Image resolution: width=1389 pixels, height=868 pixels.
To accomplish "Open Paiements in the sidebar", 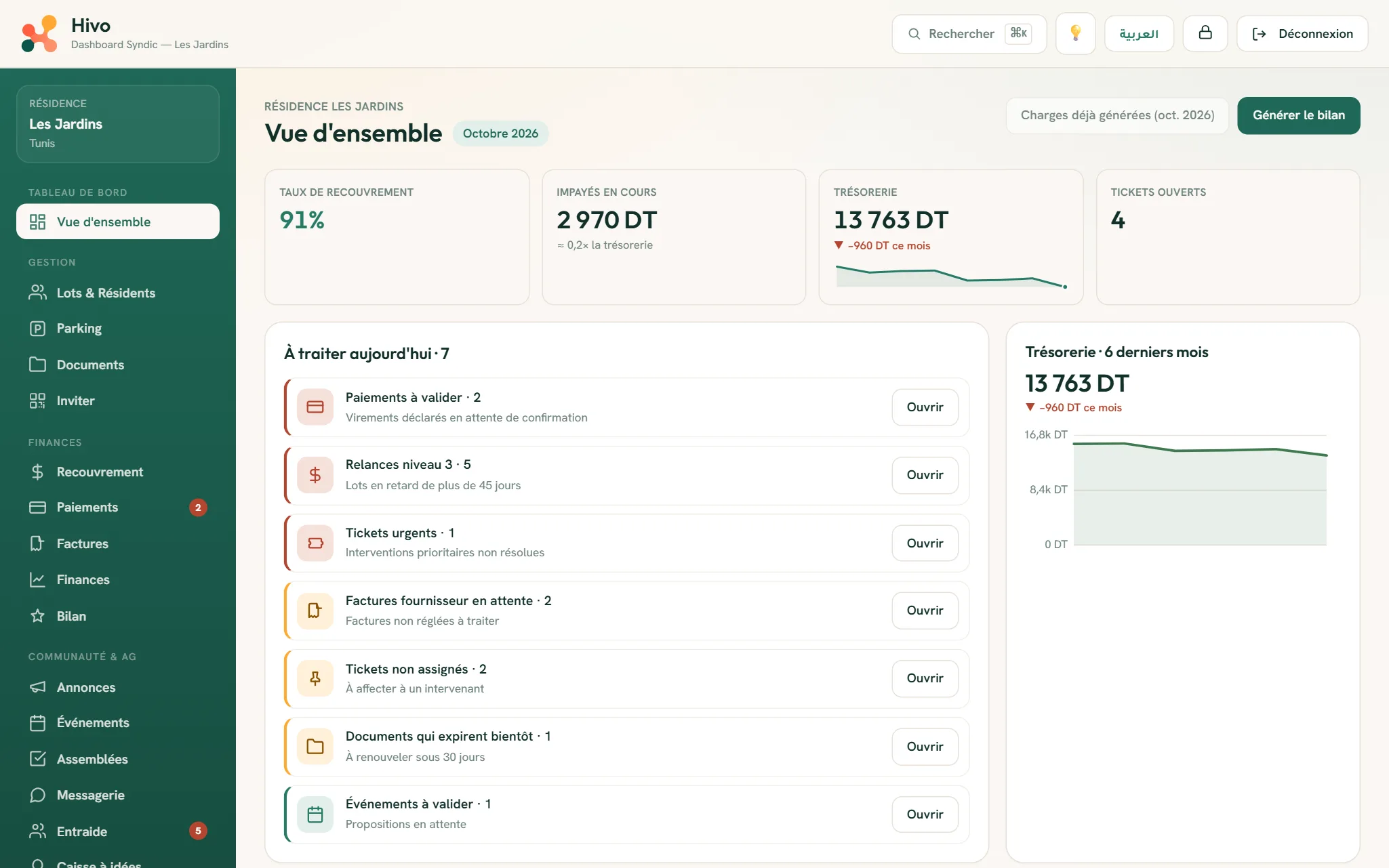I will tap(118, 508).
